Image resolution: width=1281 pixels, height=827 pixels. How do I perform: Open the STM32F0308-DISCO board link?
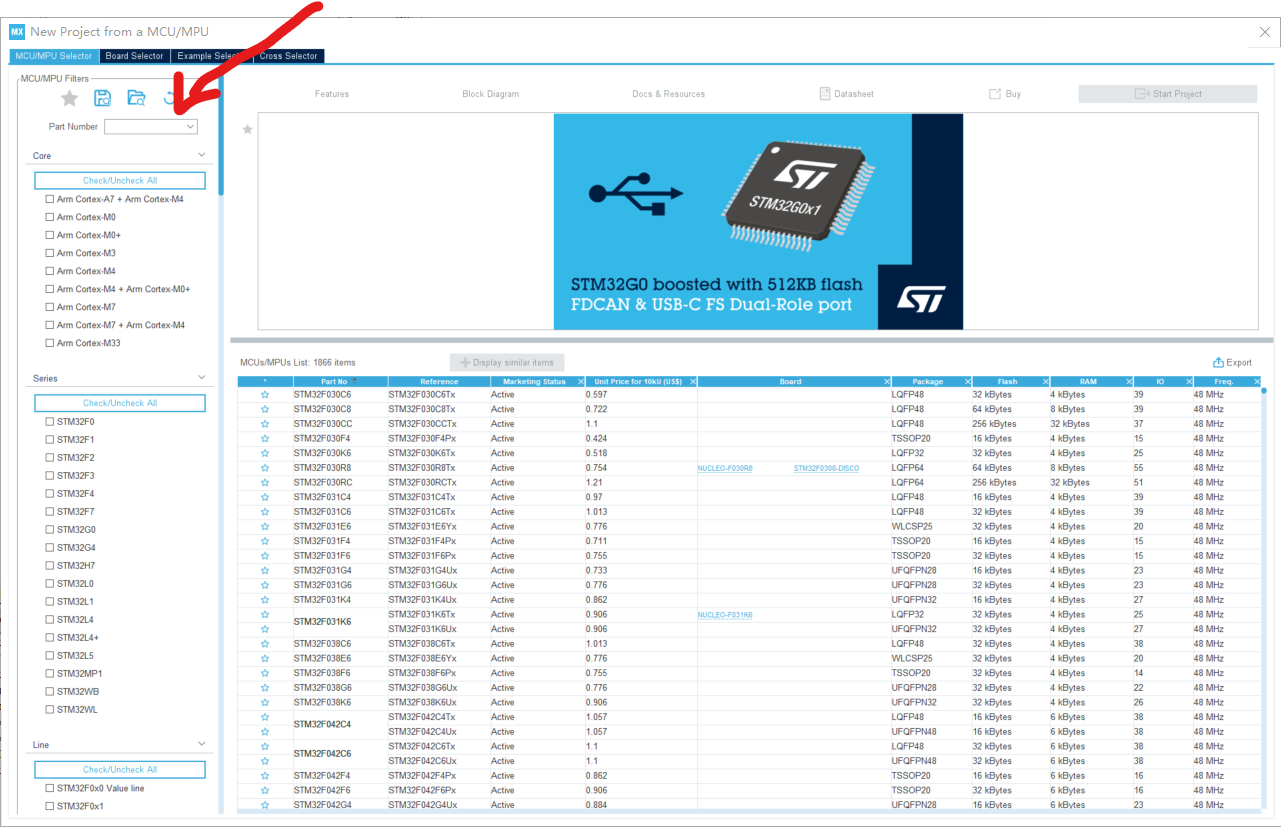click(826, 468)
